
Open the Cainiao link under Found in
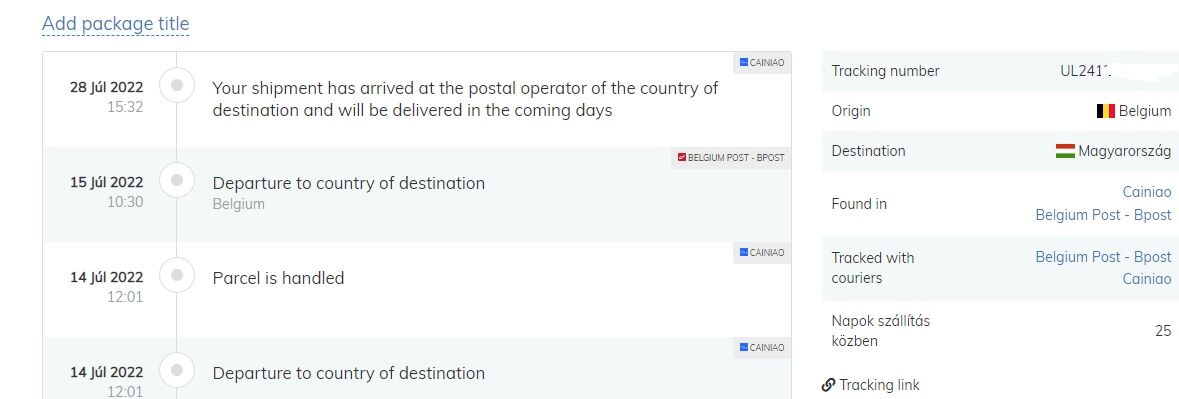tap(1147, 192)
